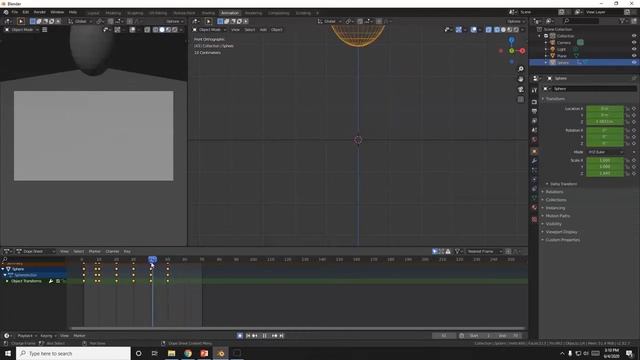
Task: Enable rendered shading in left viewport
Action: pyautogui.click(x=175, y=29)
